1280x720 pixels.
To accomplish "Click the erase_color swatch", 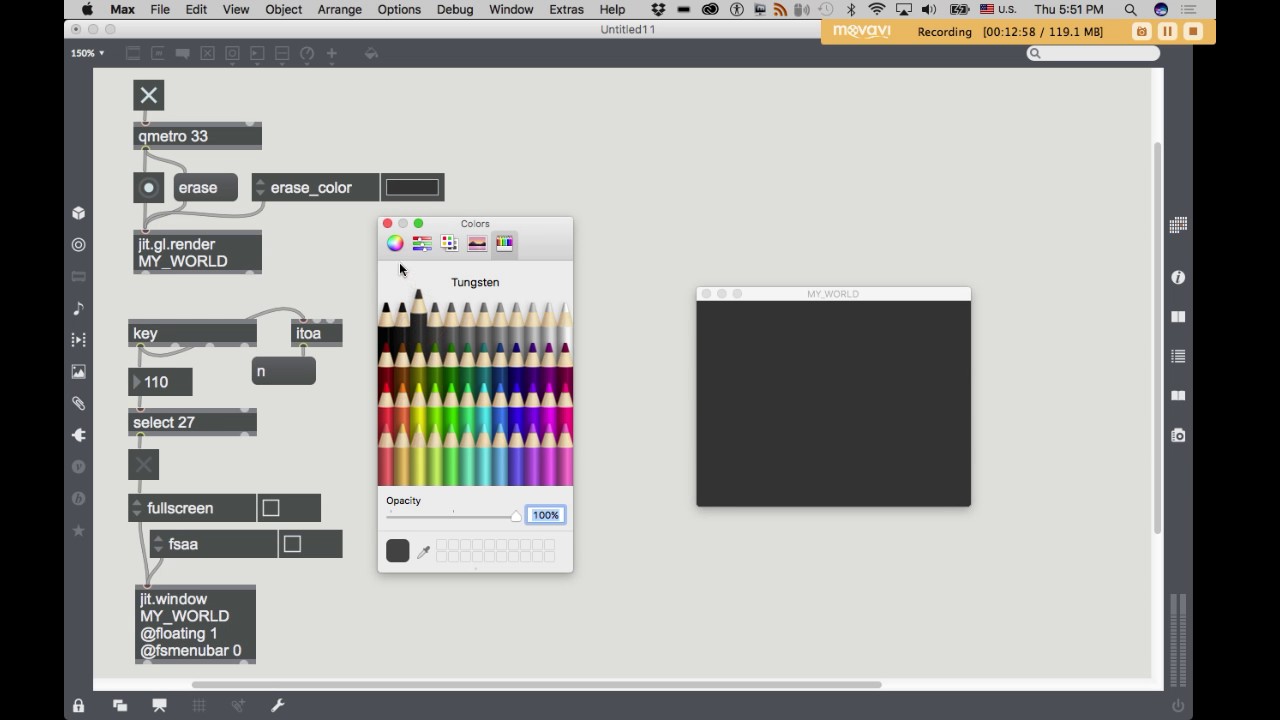I will point(412,187).
